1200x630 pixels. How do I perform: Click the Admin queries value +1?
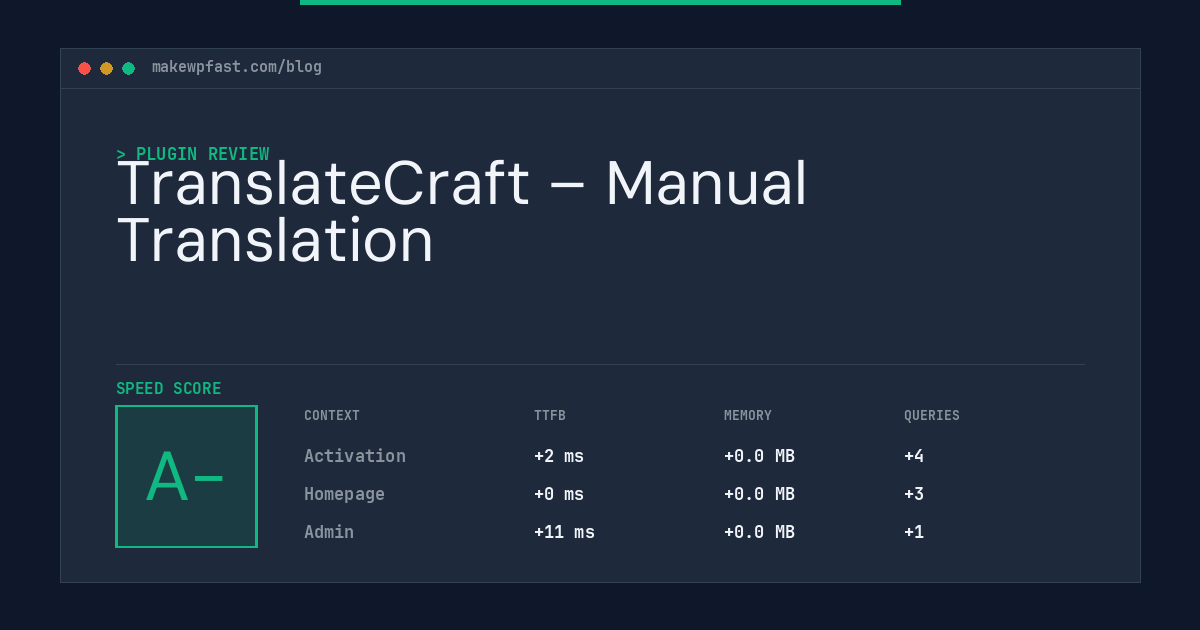(914, 532)
